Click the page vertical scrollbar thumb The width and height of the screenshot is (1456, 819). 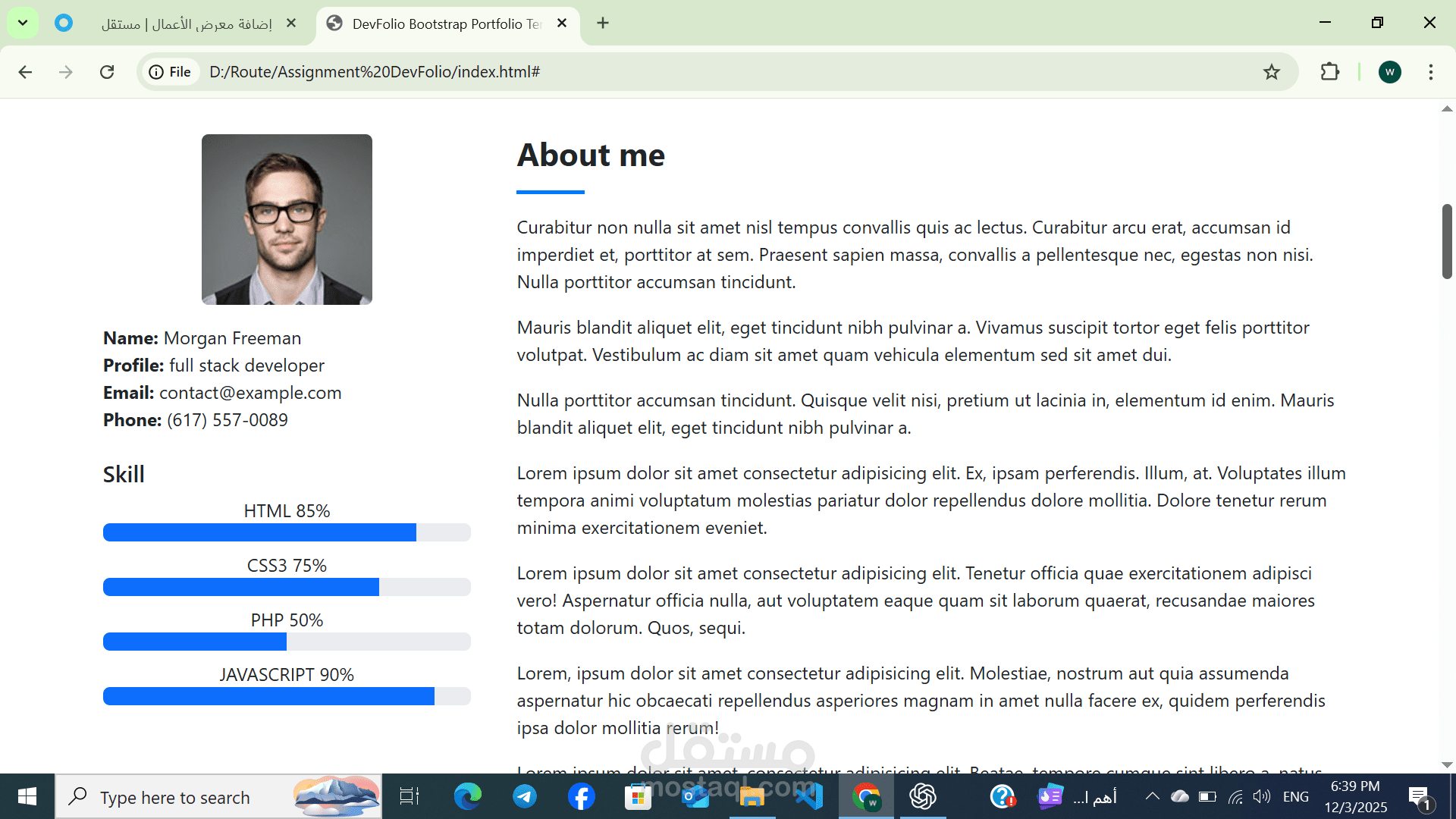[x=1447, y=241]
